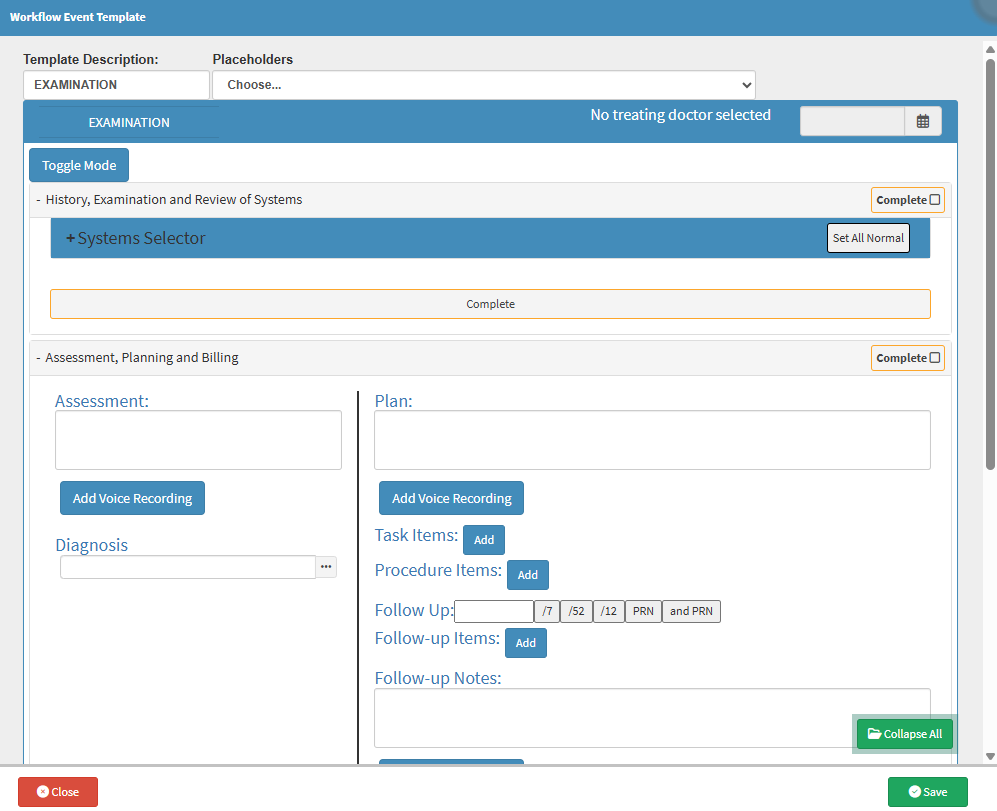Viewport: 997px width, 811px height.
Task: Click the red Close button
Action: [58, 792]
